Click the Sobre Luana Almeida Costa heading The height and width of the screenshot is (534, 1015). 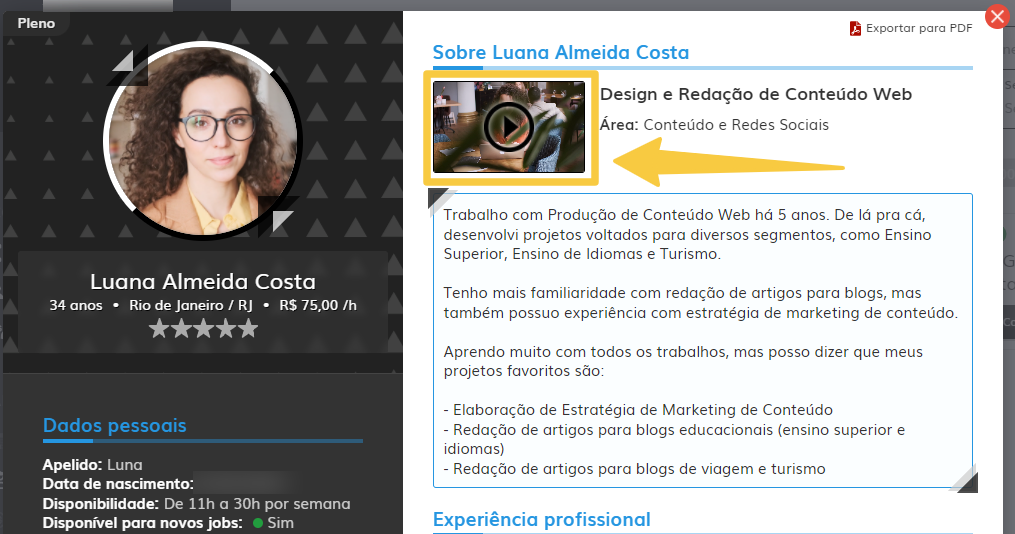tap(561, 52)
